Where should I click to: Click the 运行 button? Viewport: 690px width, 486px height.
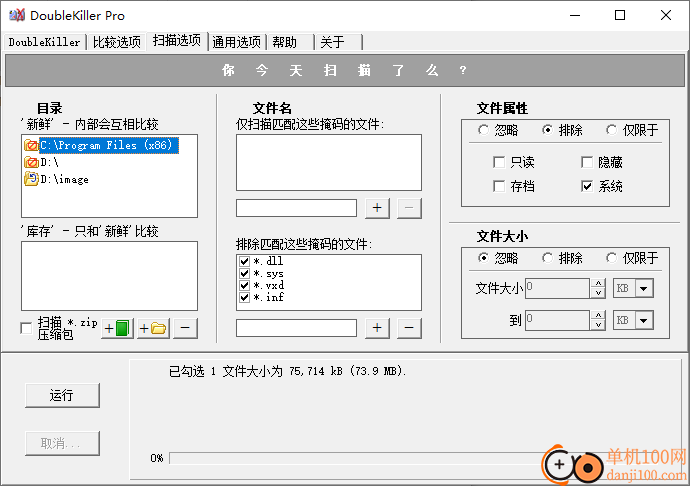pos(62,395)
